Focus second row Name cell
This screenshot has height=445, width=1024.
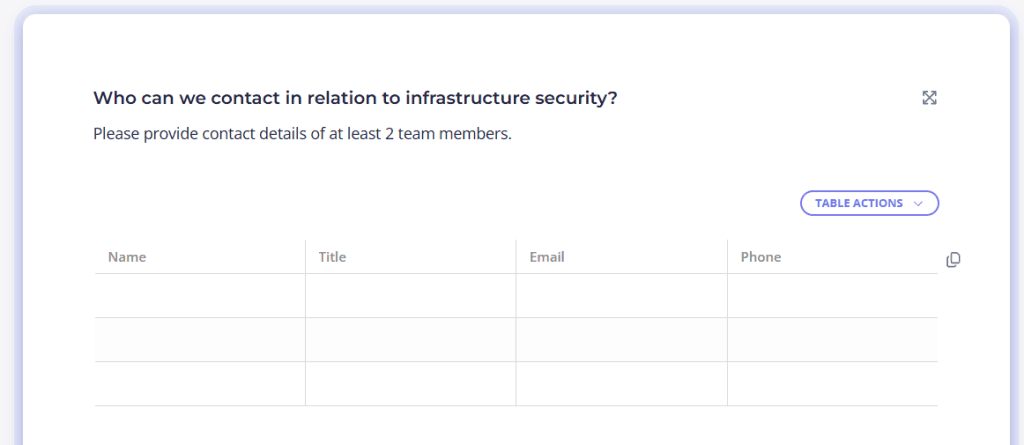(200, 340)
